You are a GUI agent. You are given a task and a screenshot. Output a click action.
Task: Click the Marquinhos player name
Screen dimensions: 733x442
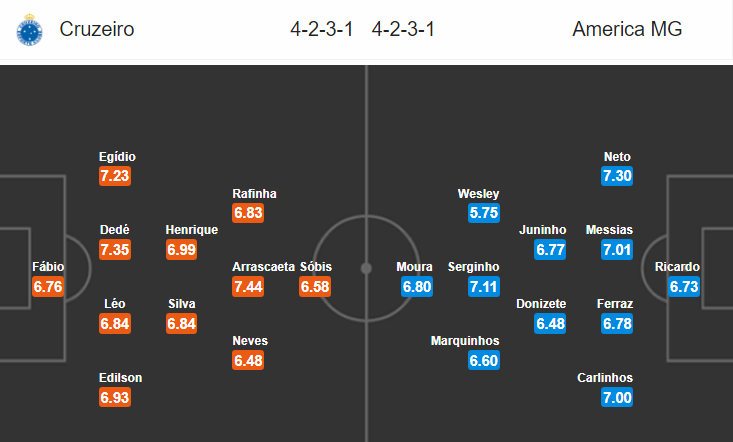coord(465,341)
